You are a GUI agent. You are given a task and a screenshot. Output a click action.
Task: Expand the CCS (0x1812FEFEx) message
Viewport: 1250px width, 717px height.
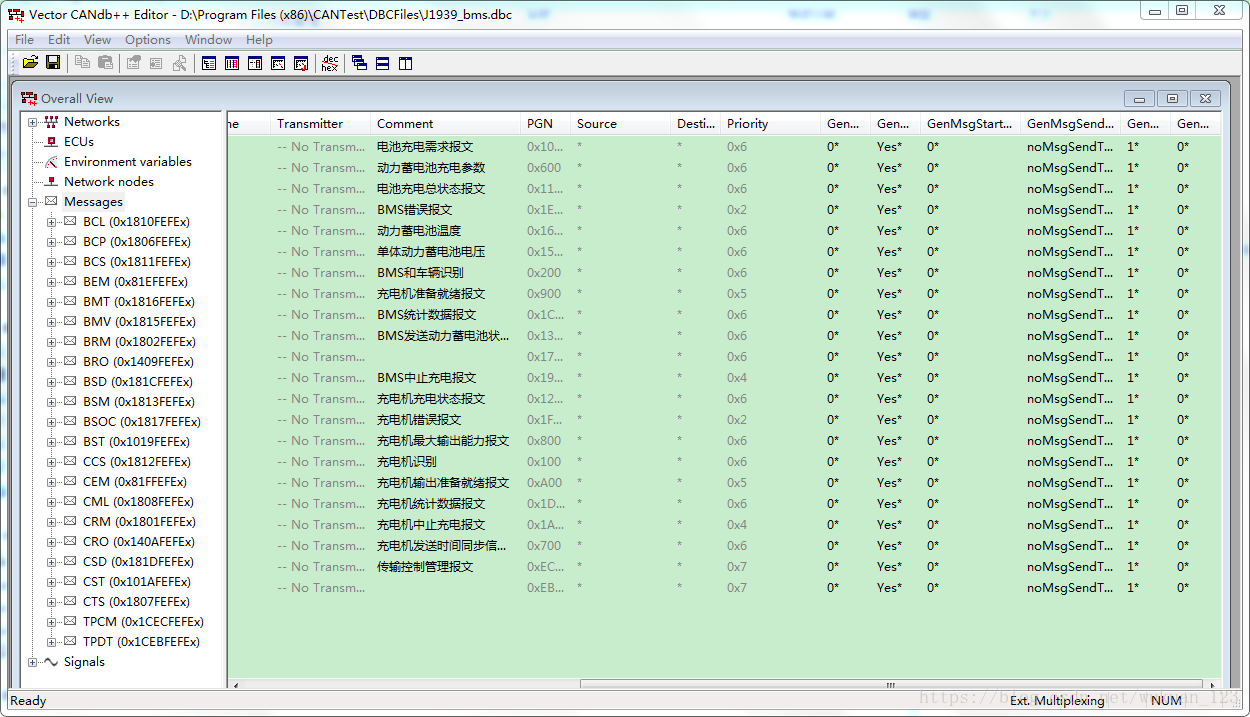(x=52, y=462)
